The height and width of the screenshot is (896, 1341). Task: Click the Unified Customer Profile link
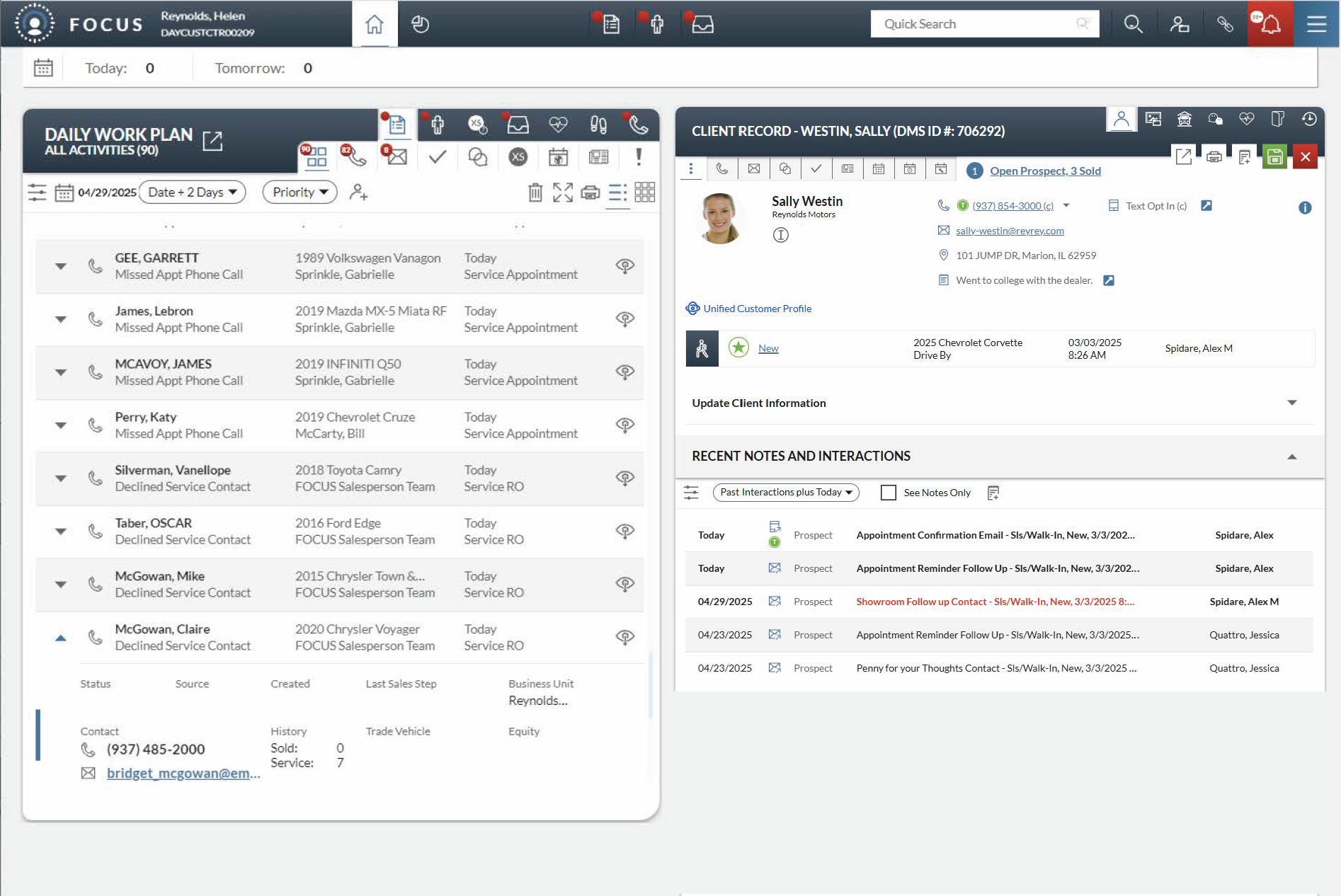757,309
